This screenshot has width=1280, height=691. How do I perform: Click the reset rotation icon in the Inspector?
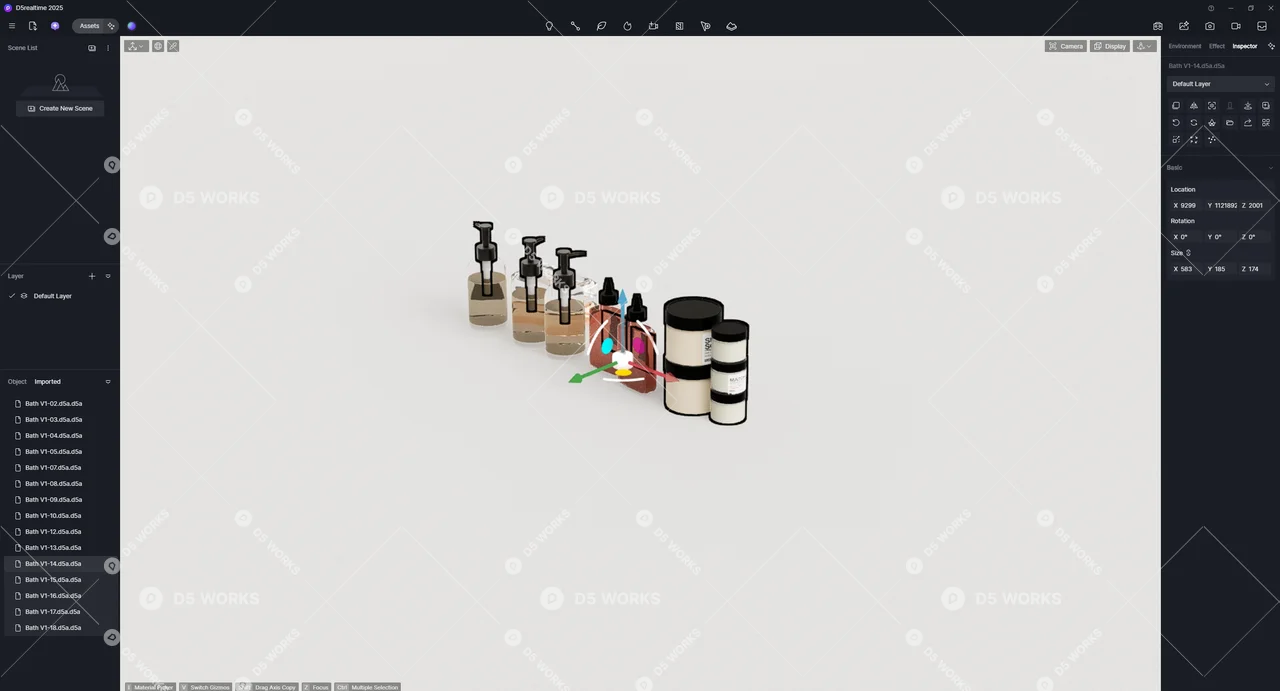[1176, 122]
